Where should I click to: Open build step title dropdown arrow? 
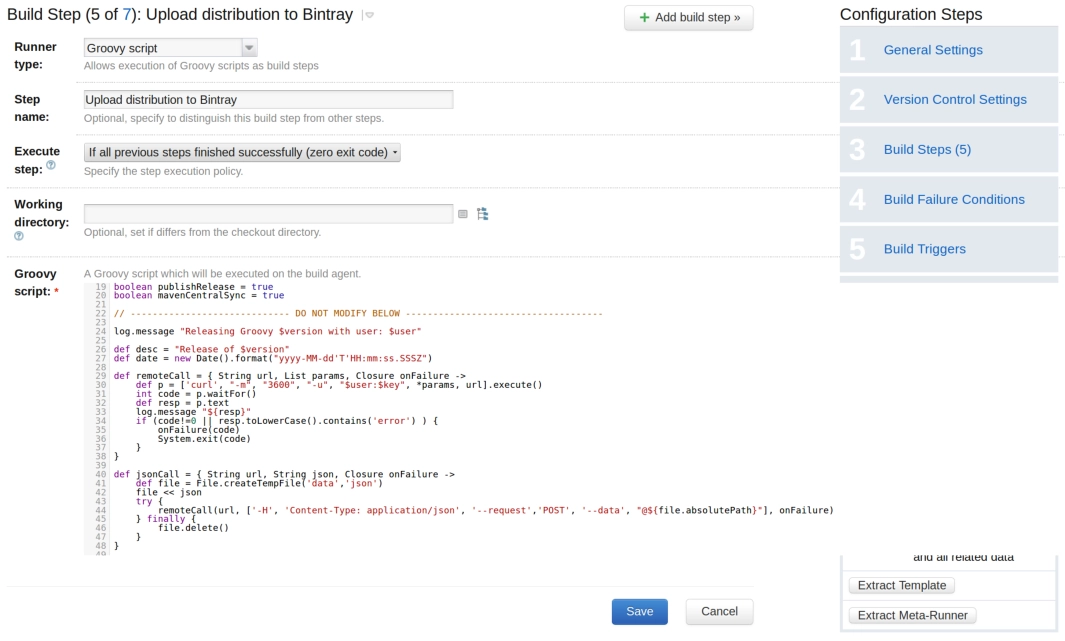369,15
